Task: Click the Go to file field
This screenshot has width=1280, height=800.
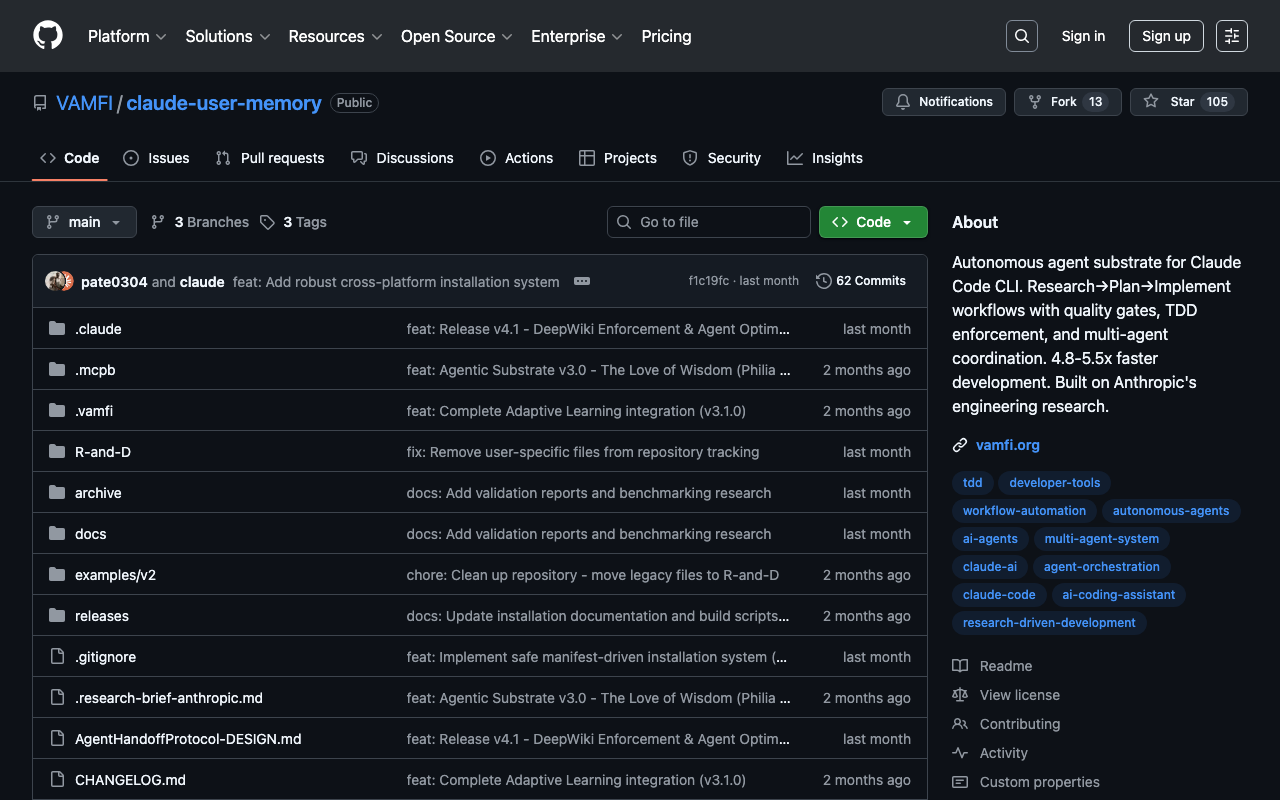Action: pos(709,222)
